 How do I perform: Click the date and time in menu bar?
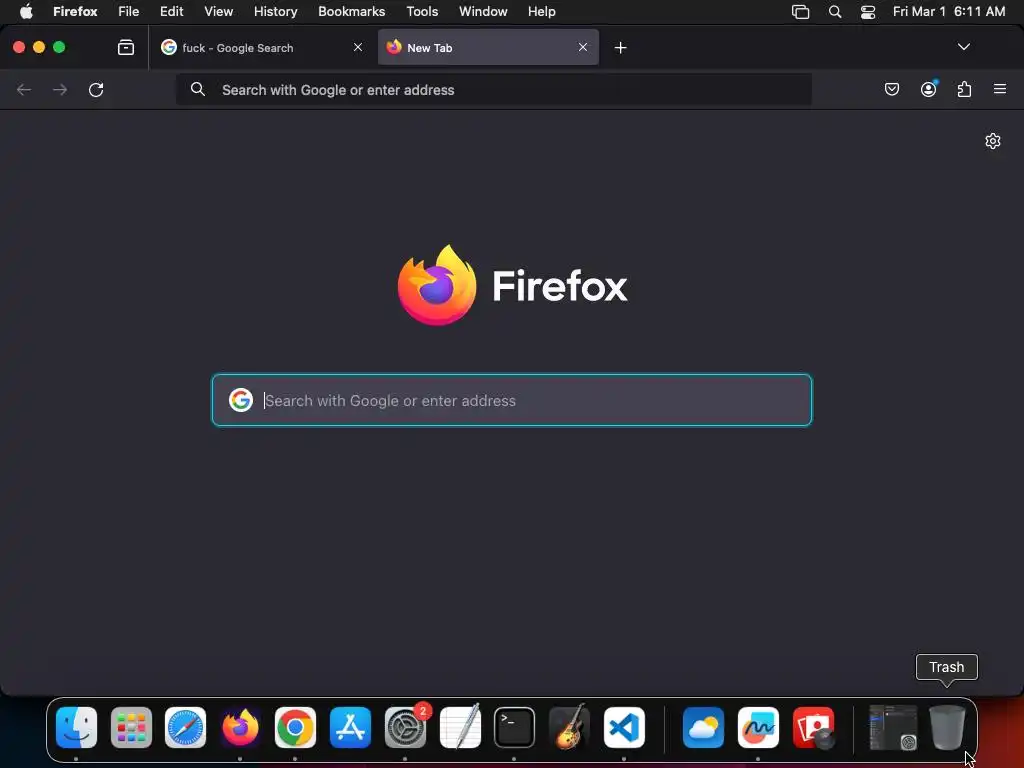point(949,11)
